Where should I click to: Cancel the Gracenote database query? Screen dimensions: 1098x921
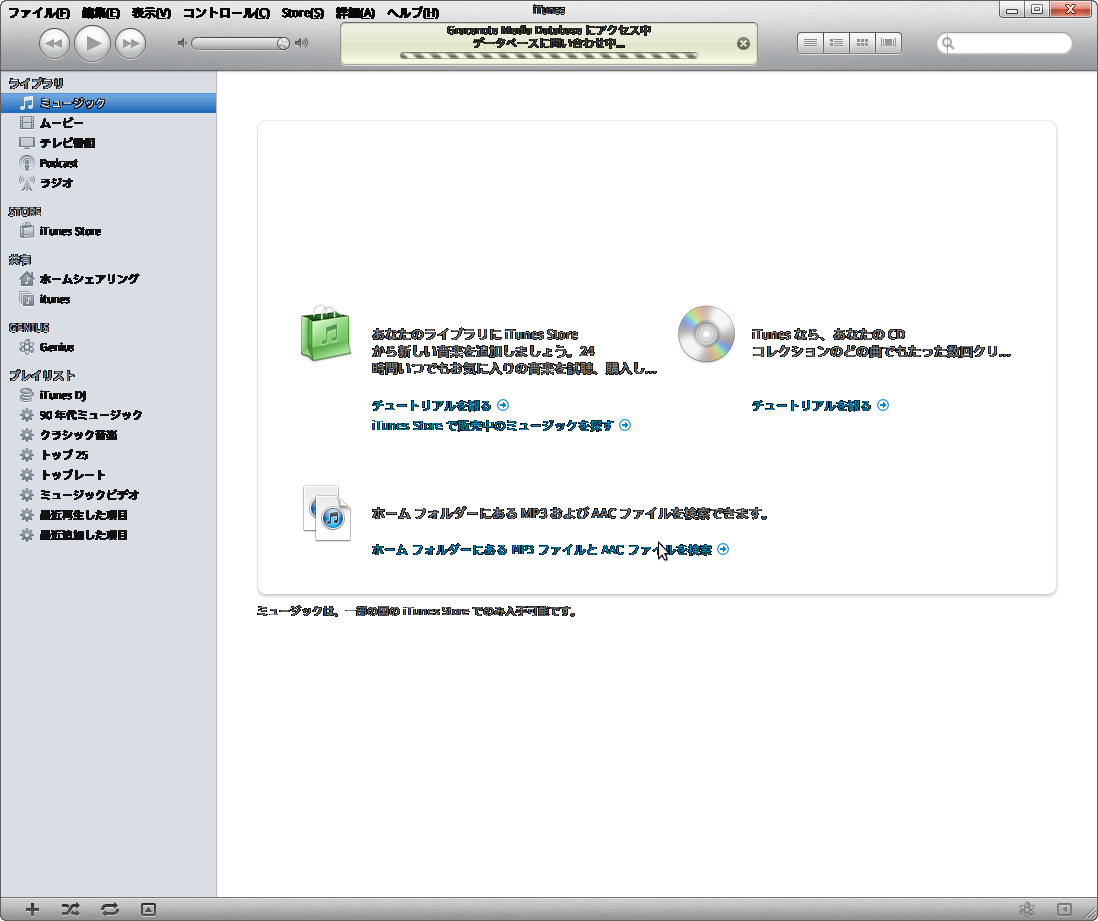743,43
